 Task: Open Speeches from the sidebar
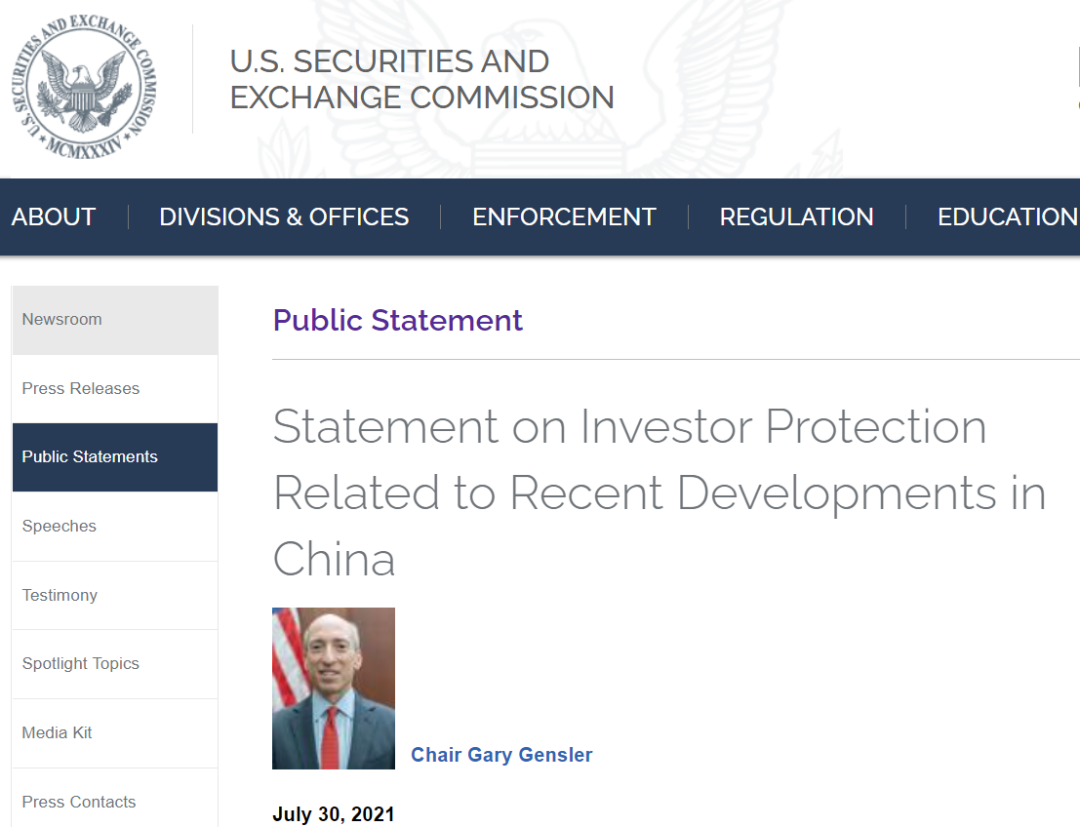115,527
